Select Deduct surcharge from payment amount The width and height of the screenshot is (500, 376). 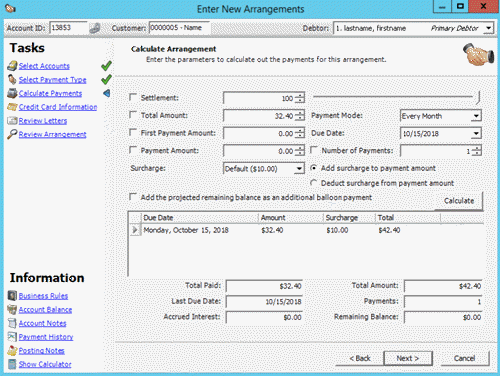pyautogui.click(x=313, y=183)
